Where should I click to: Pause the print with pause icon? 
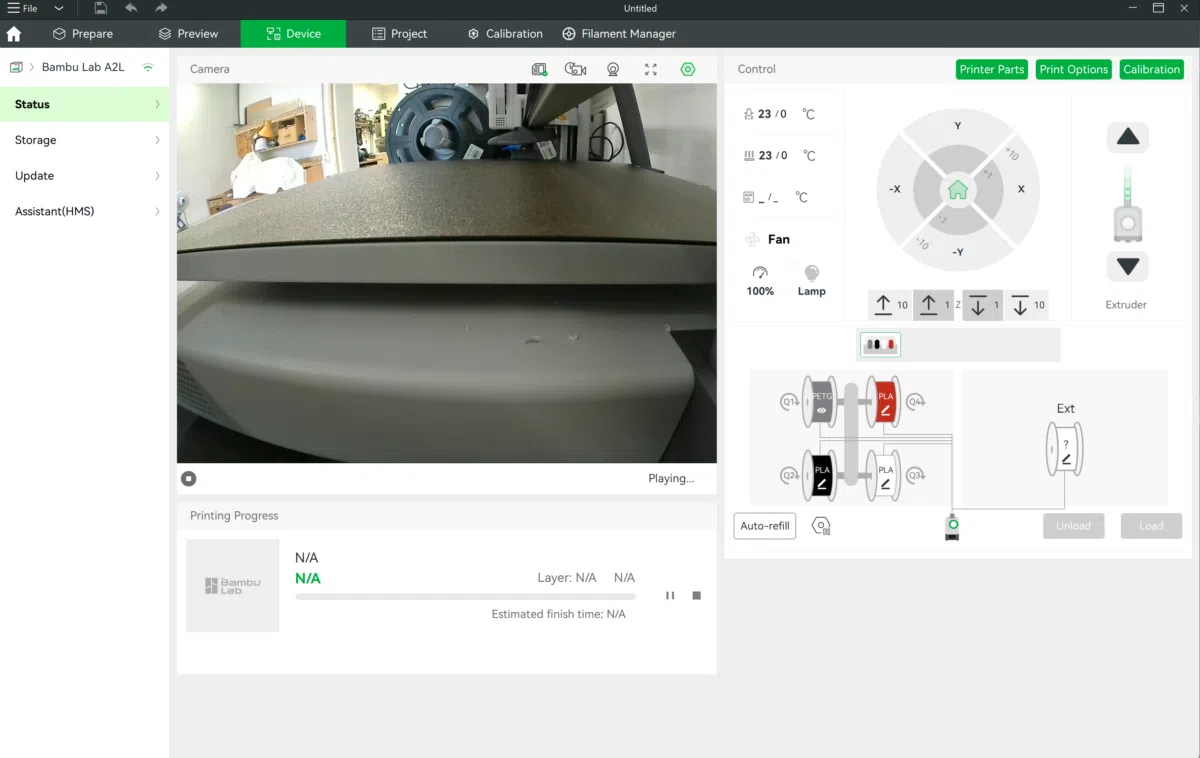[670, 595]
